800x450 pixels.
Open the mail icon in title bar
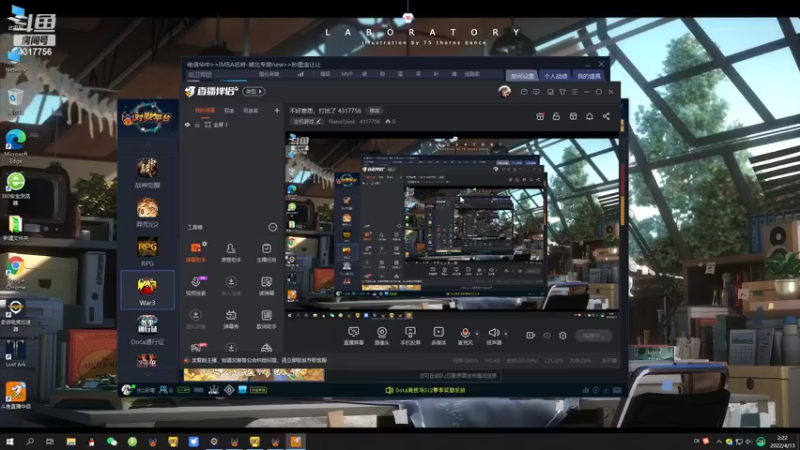click(x=524, y=92)
